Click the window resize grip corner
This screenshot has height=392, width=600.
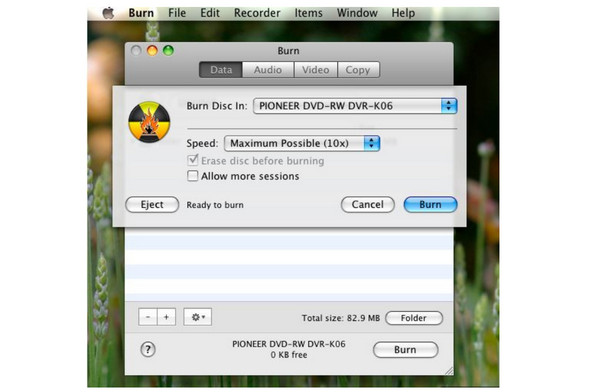[x=449, y=370]
